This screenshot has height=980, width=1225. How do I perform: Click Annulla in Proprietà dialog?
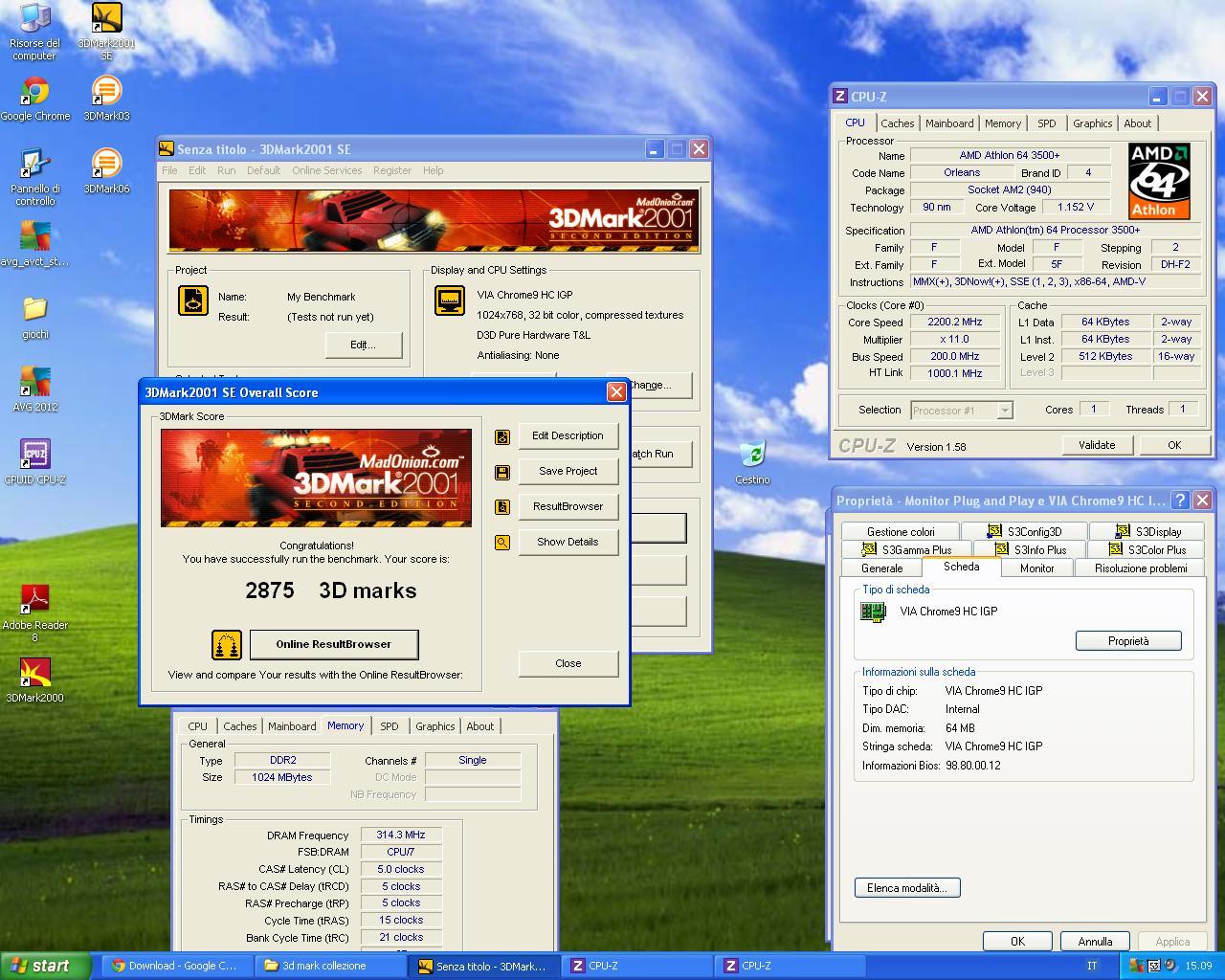1095,942
